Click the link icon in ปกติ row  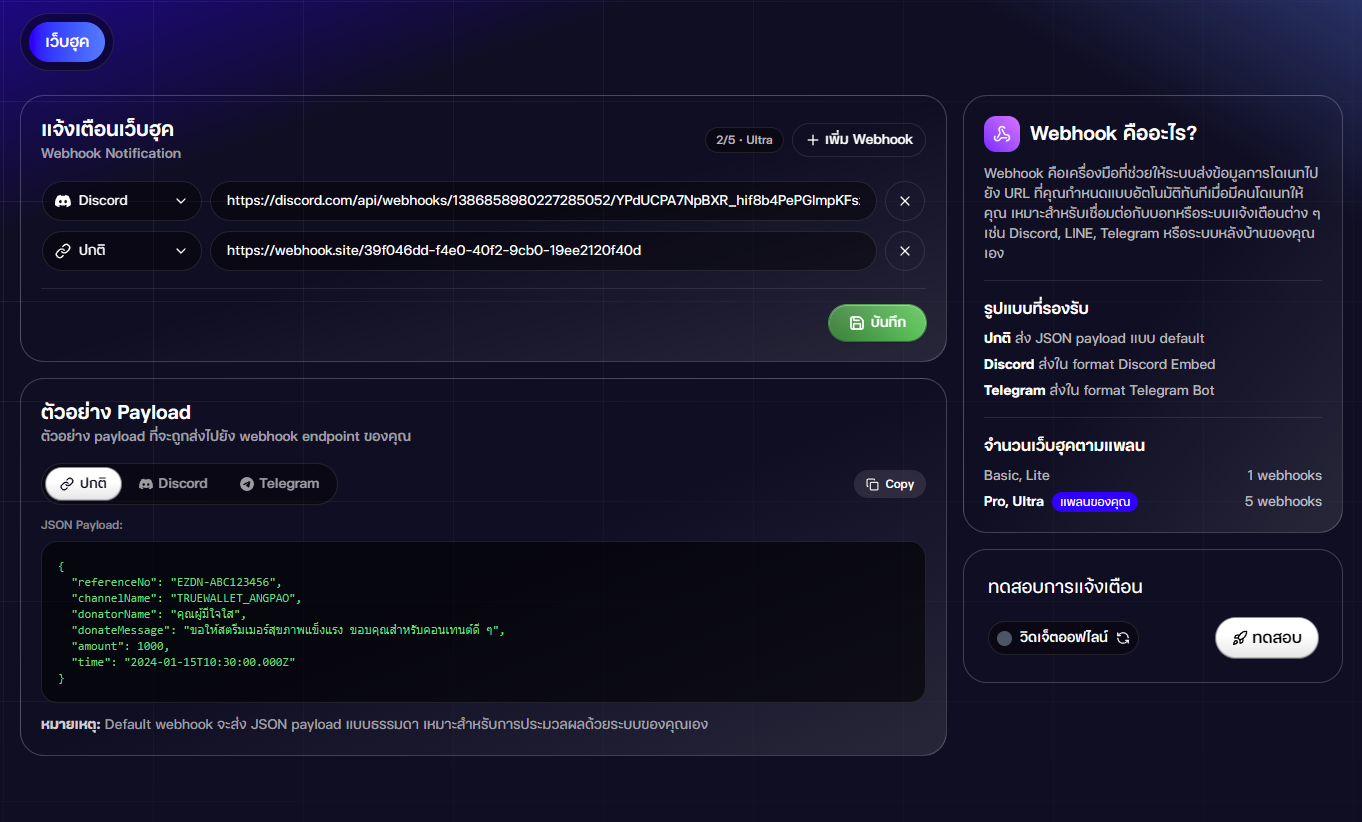(63, 251)
